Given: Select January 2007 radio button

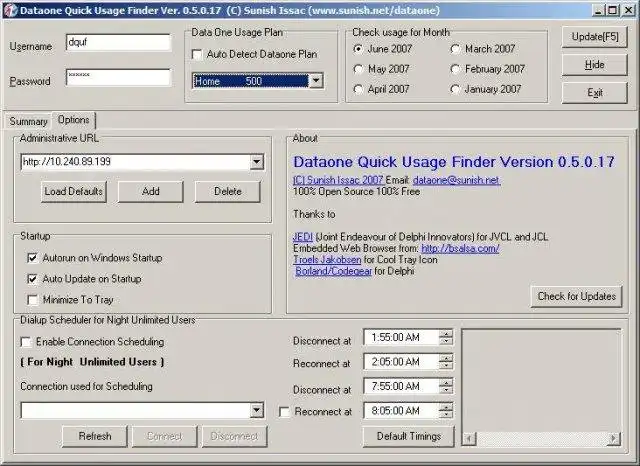Looking at the screenshot, I should coord(455,89).
